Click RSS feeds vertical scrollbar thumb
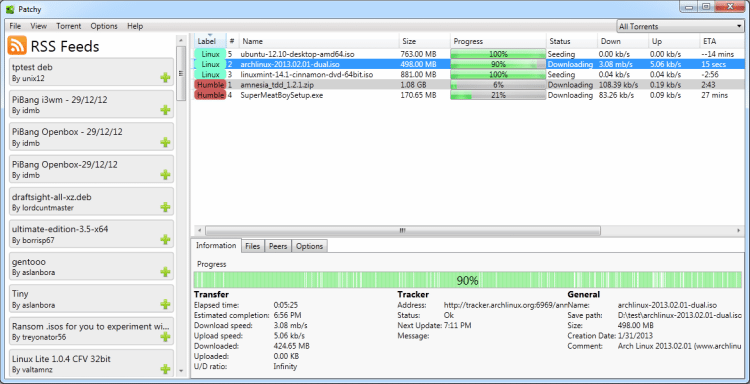This screenshot has height=384, width=750. (x=181, y=73)
